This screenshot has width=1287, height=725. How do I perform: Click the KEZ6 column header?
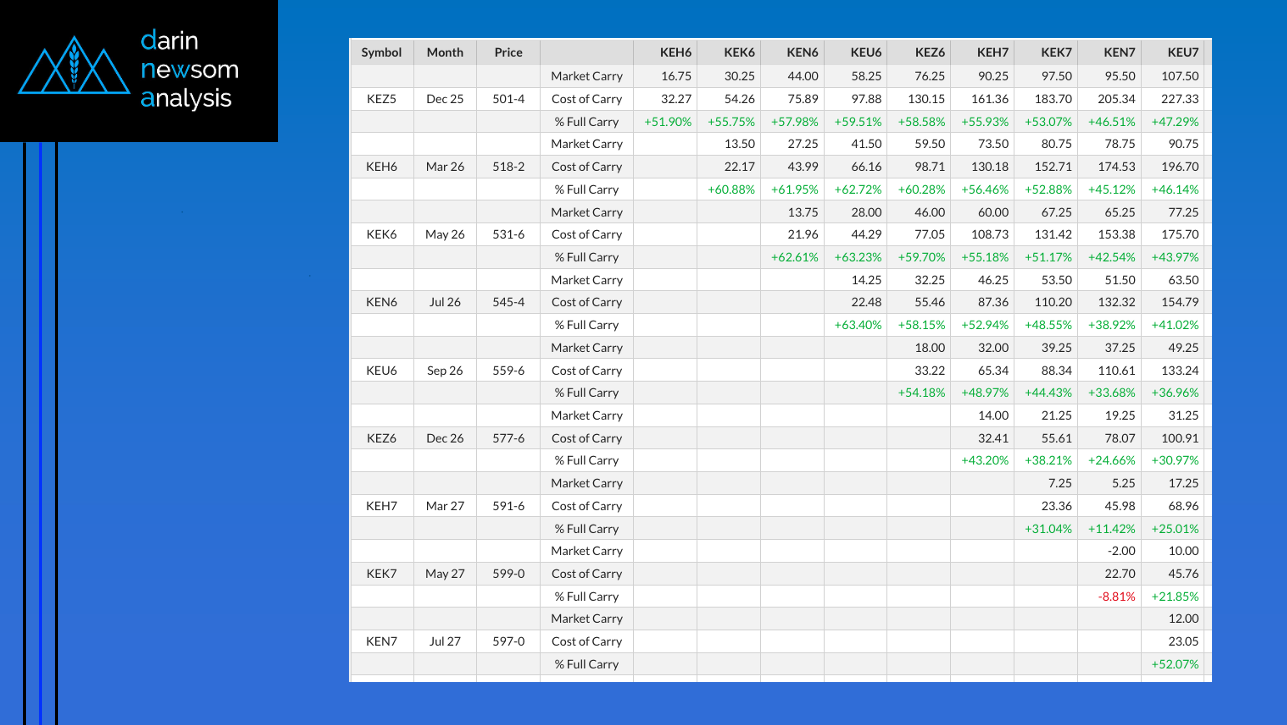pyautogui.click(x=929, y=53)
